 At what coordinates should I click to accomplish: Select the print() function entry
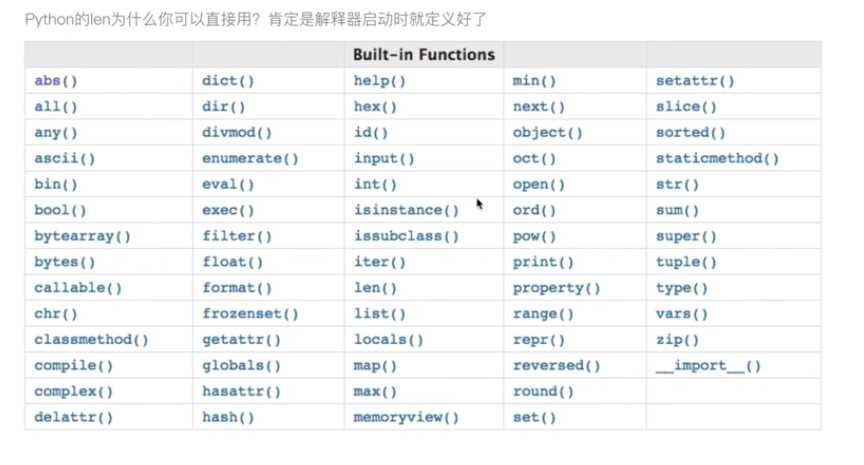(x=543, y=262)
